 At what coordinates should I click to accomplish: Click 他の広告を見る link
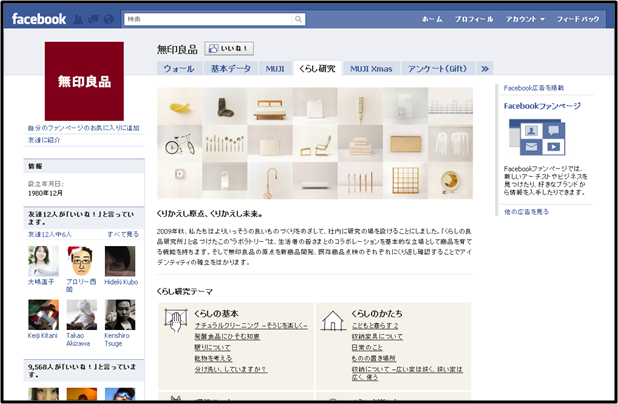(x=527, y=212)
